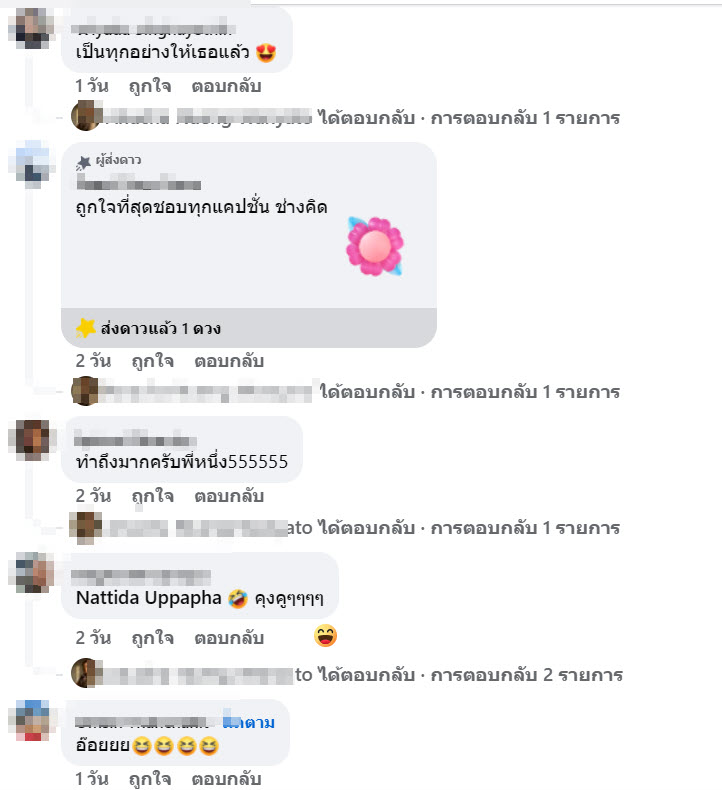Image resolution: width=722 pixels, height=790 pixels.
Task: Open the avatar of the อ๊อยยย commenter
Action: (32, 720)
